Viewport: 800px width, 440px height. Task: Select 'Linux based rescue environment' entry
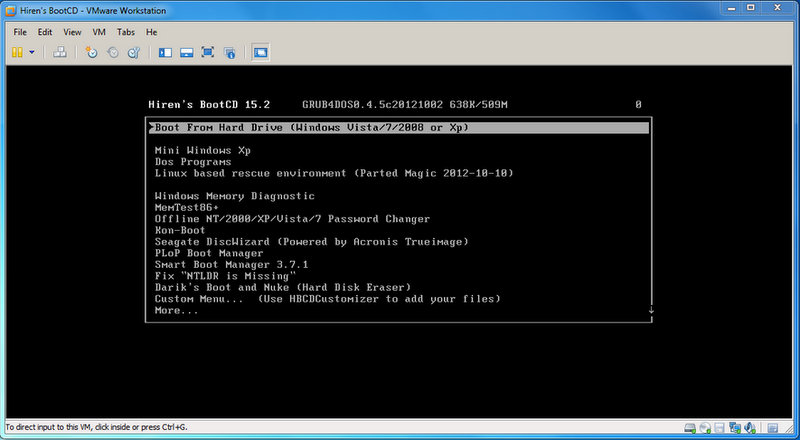tap(334, 173)
